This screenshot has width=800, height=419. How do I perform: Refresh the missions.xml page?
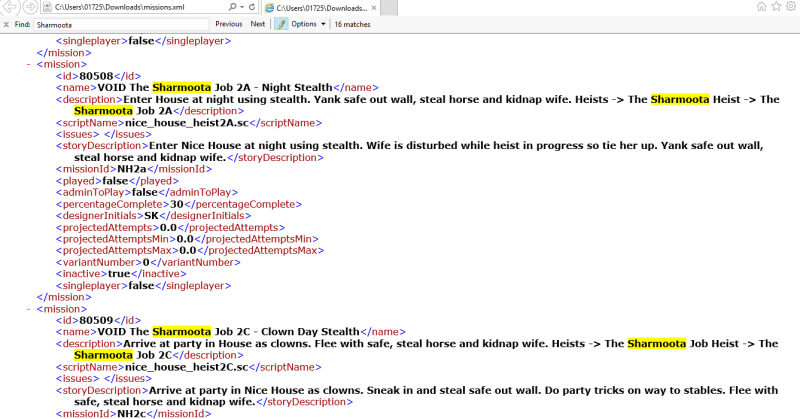pos(250,7)
